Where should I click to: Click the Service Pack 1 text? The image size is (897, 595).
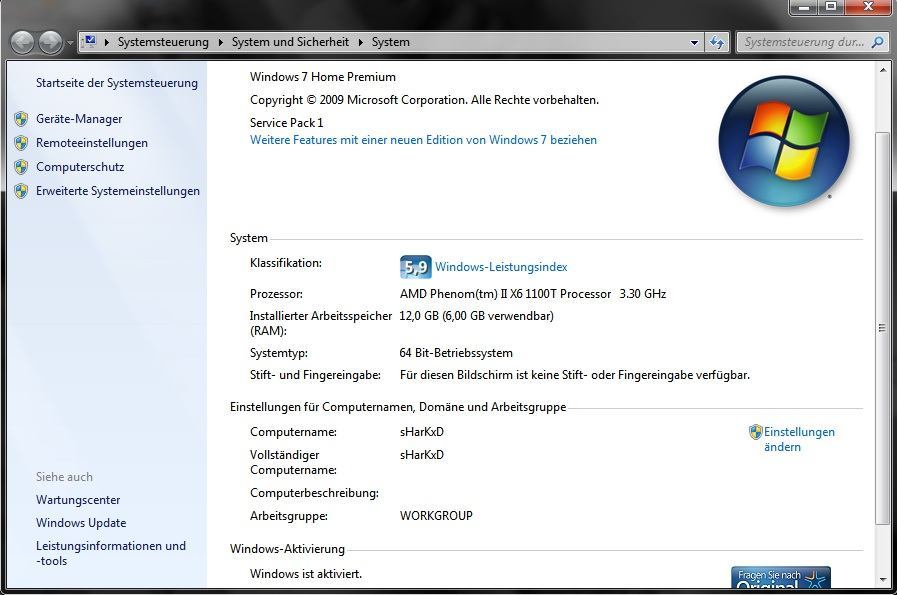(286, 122)
